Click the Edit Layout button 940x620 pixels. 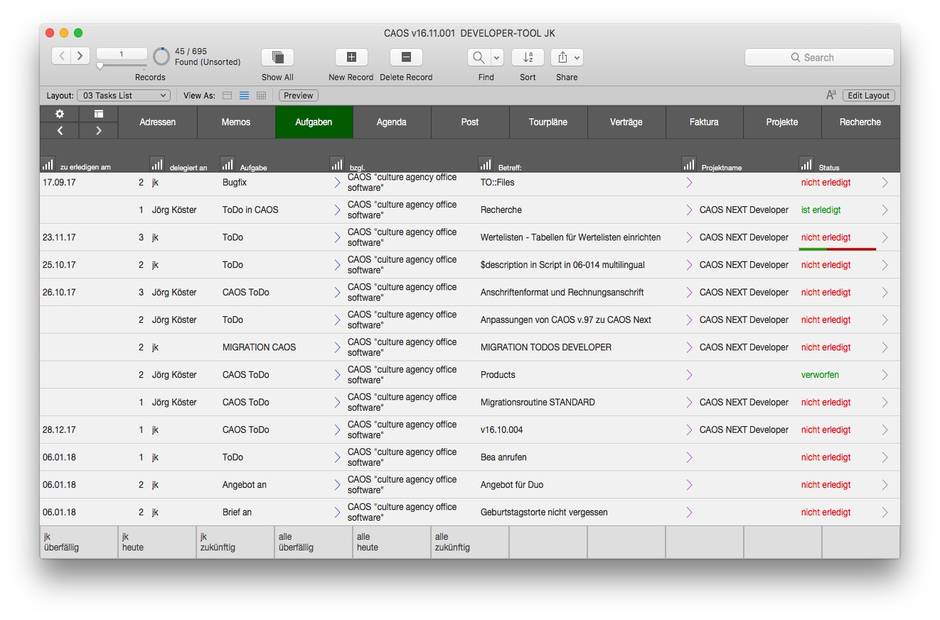(x=868, y=95)
